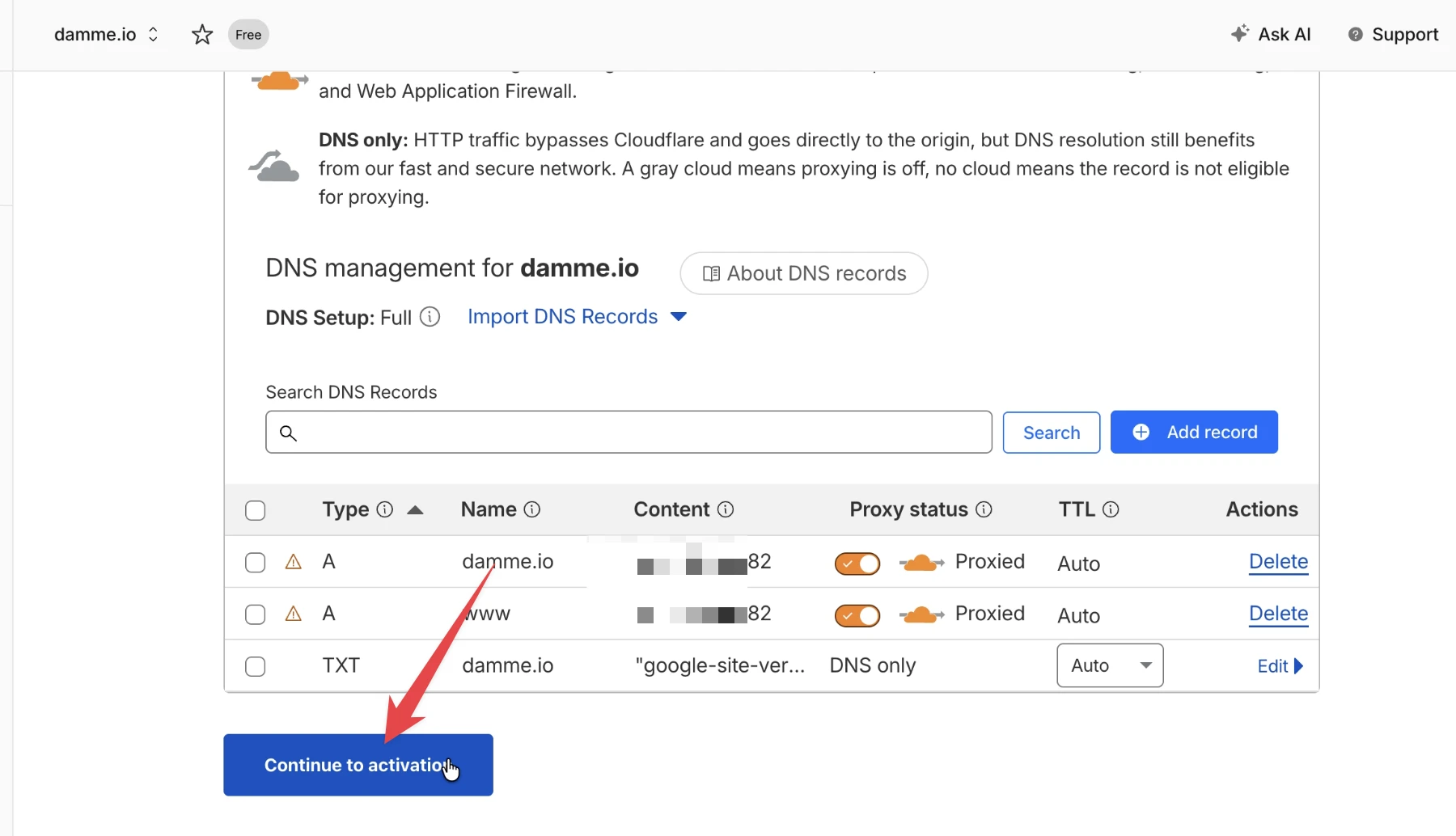Click the DNS Setup info icon
Viewport: 1456px width, 836px height.
point(430,317)
